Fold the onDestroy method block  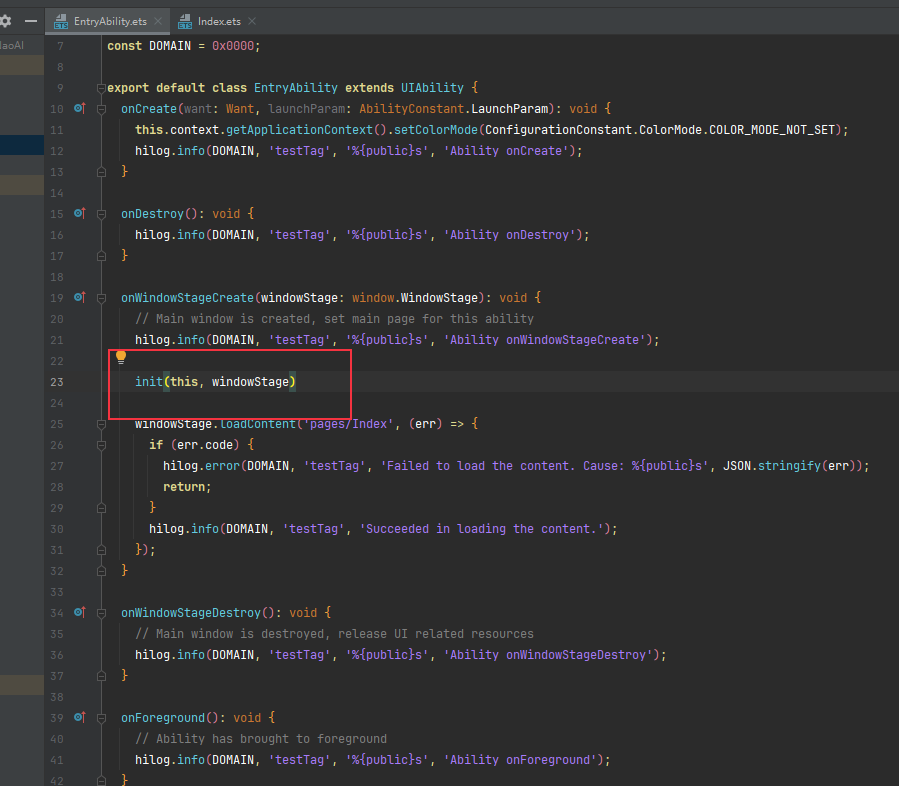coord(101,214)
